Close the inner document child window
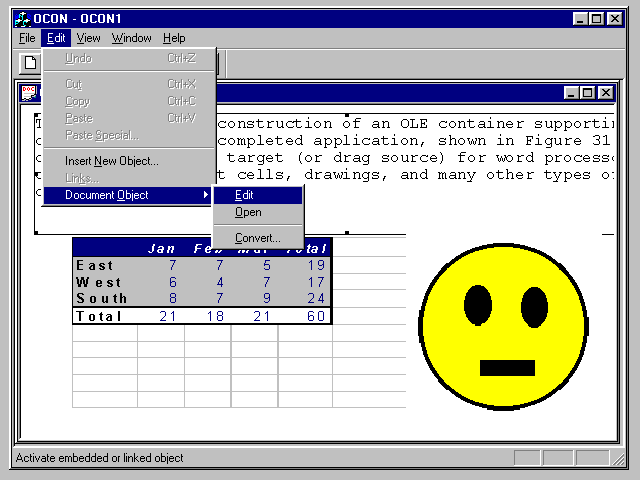Viewport: 640px width, 480px height. tap(605, 93)
